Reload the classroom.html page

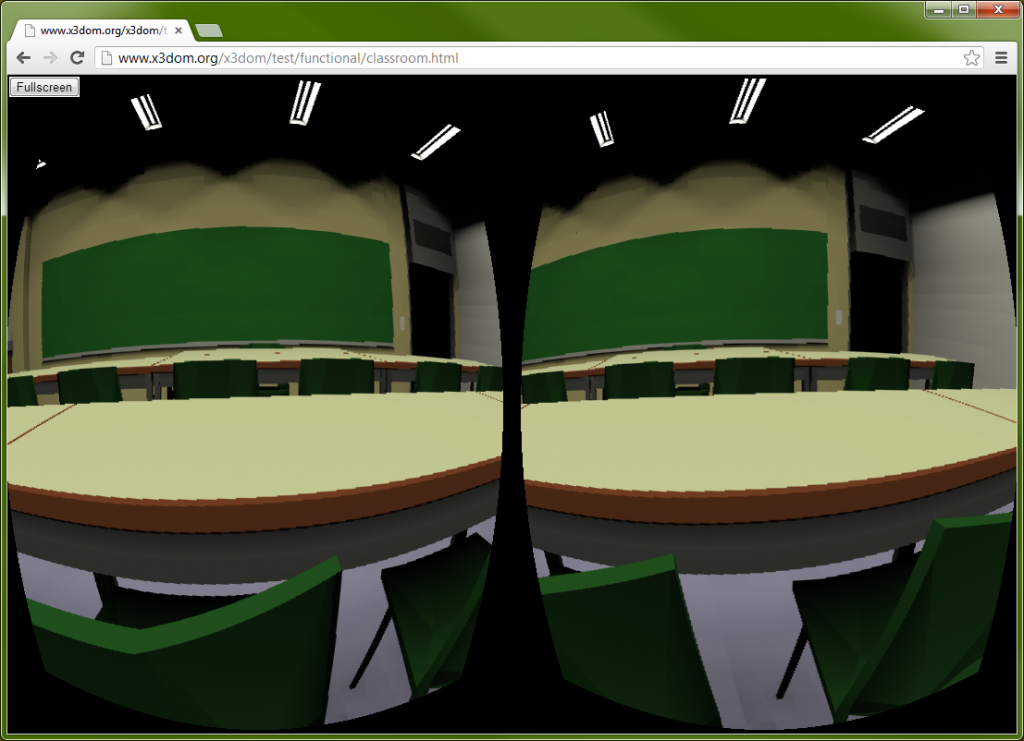tap(77, 57)
